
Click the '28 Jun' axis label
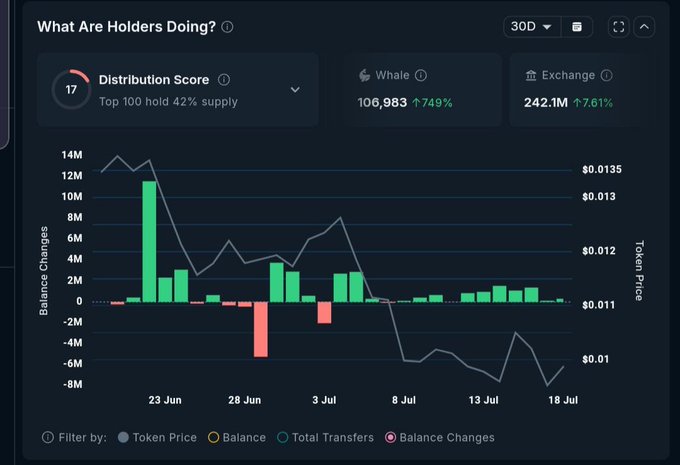(x=245, y=400)
